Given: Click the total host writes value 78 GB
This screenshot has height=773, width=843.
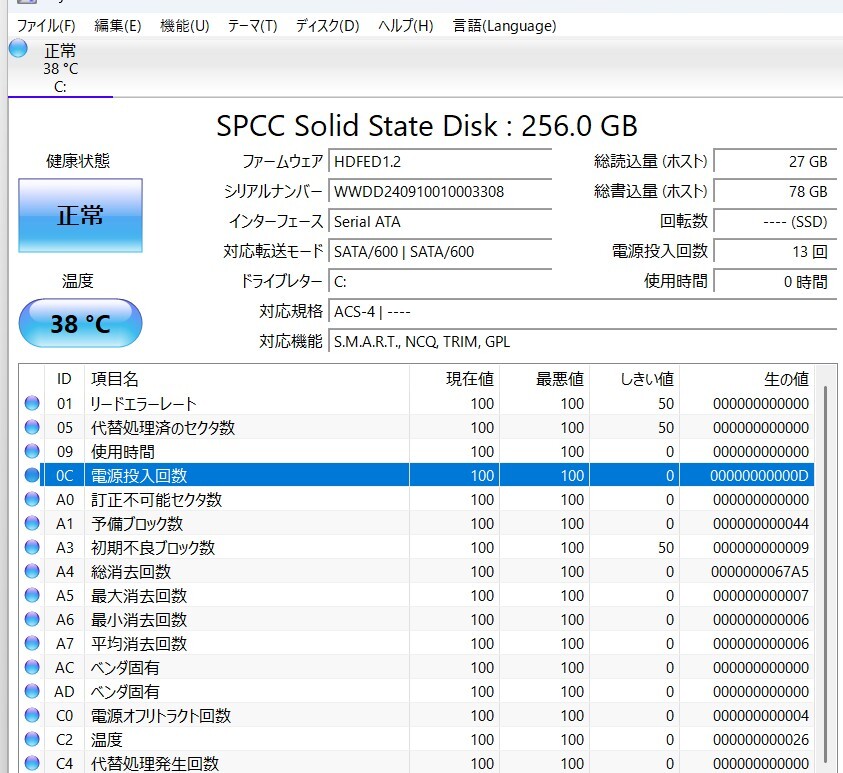Looking at the screenshot, I should point(775,191).
